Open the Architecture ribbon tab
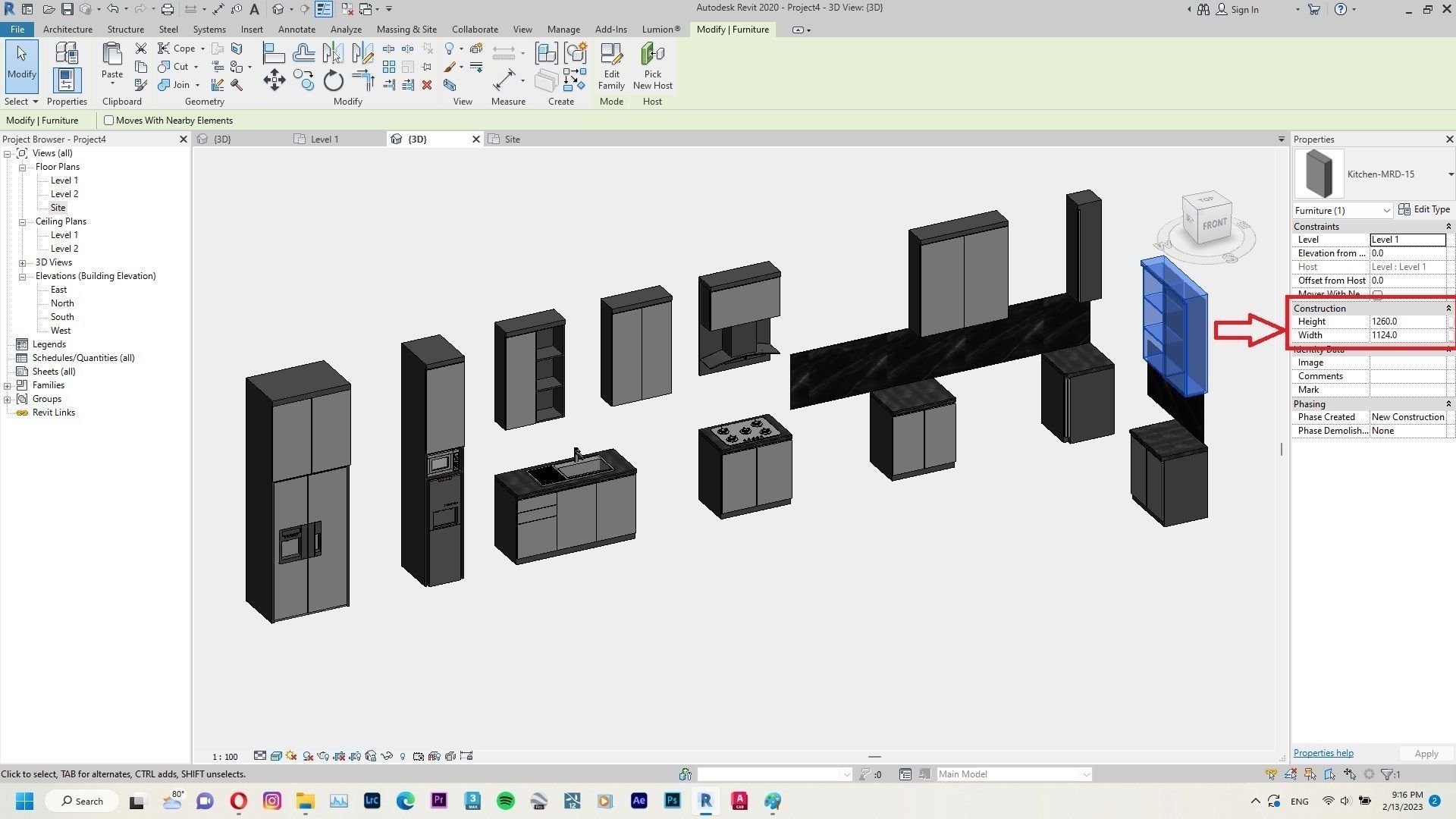Image resolution: width=1456 pixels, height=819 pixels. 67,30
